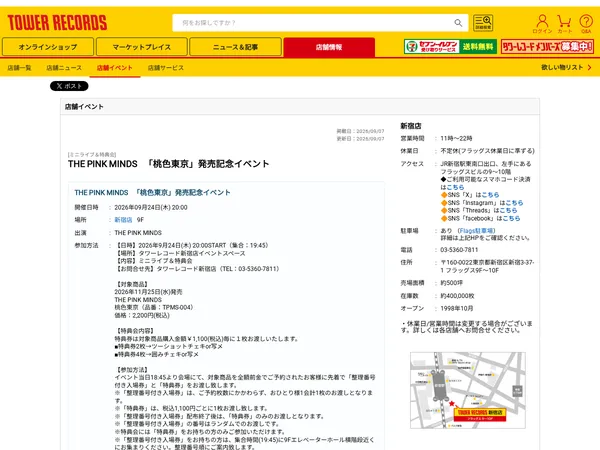Open 店舗ニュース in the sub menu
600x450 pixels.
[64, 68]
